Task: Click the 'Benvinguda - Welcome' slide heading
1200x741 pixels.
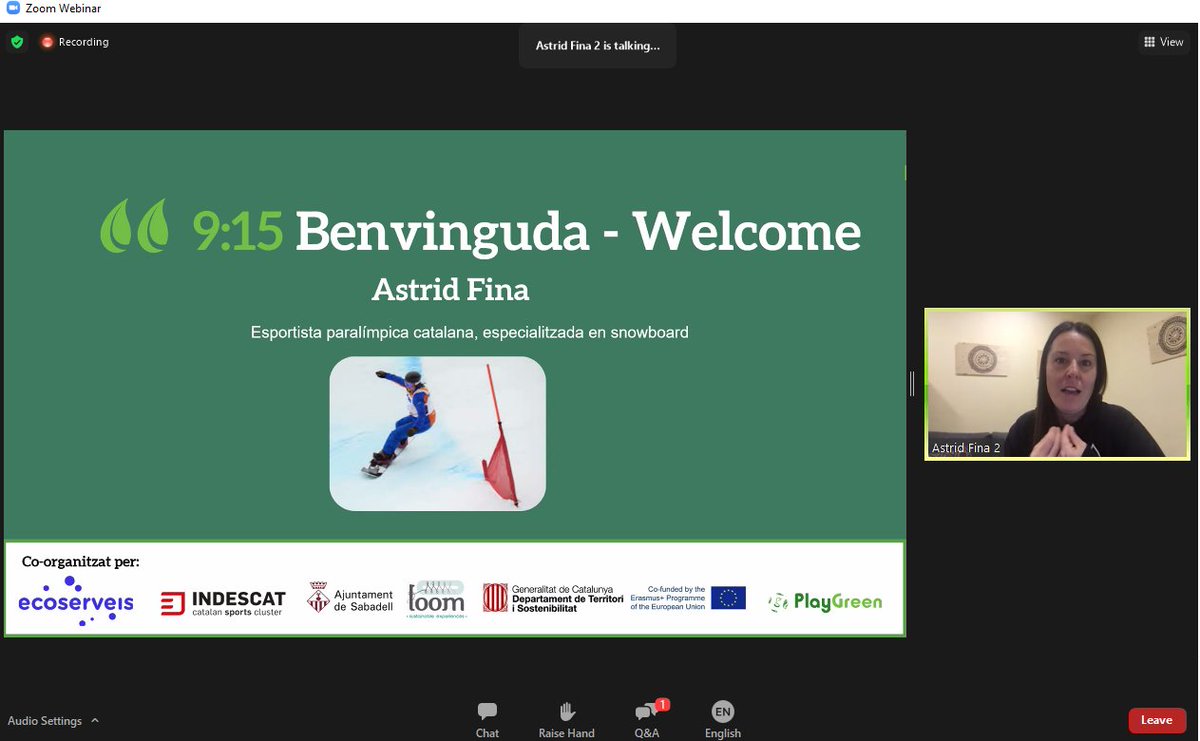Action: (x=578, y=231)
